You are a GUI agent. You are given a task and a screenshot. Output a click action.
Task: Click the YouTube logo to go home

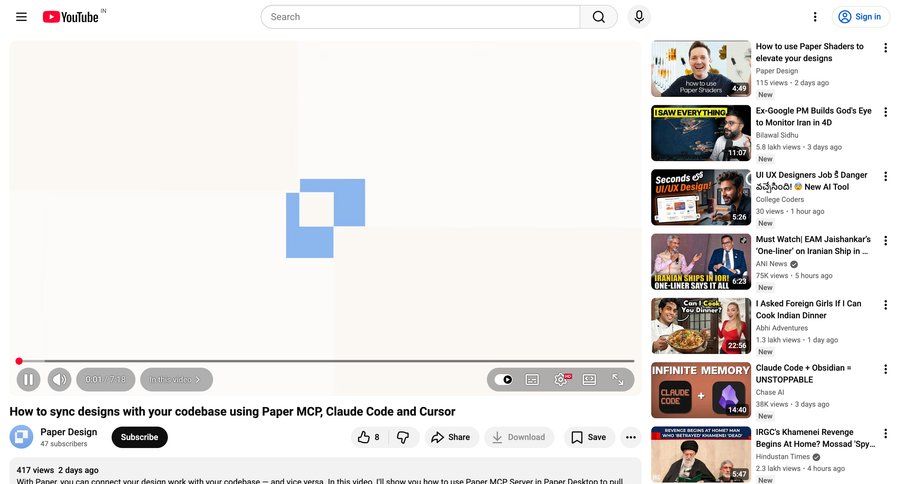coord(71,17)
